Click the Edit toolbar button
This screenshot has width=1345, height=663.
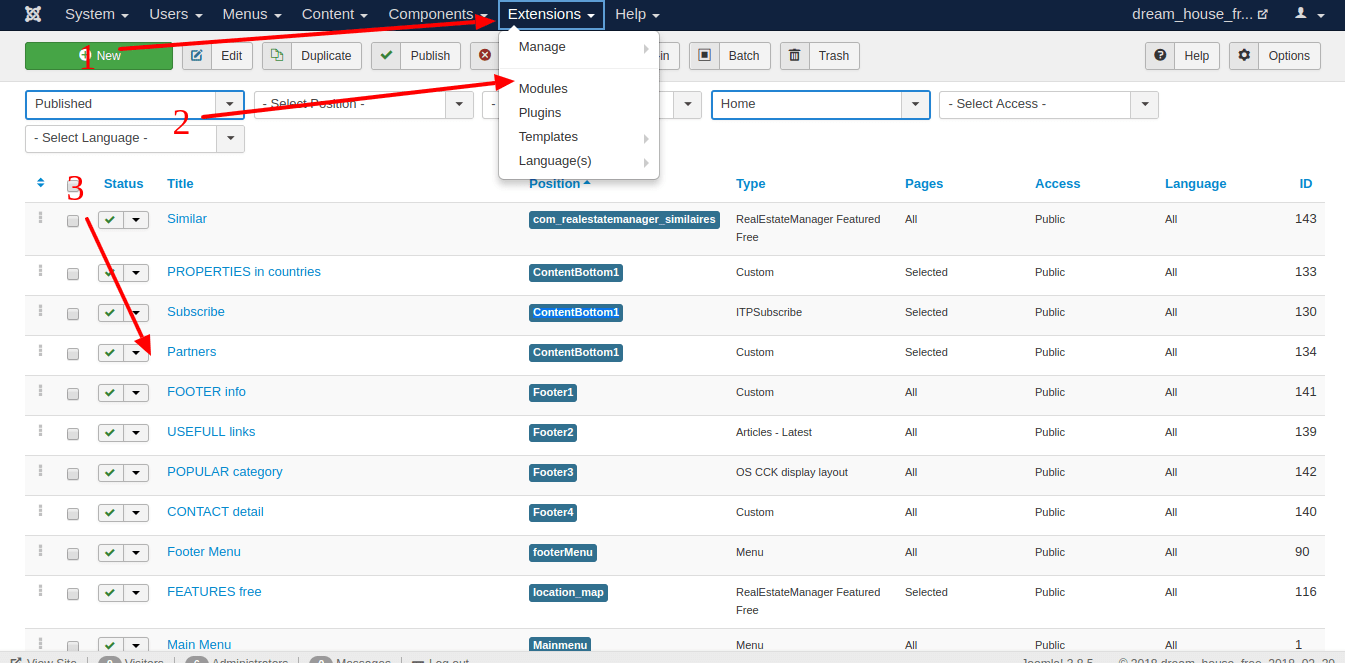pyautogui.click(x=217, y=56)
